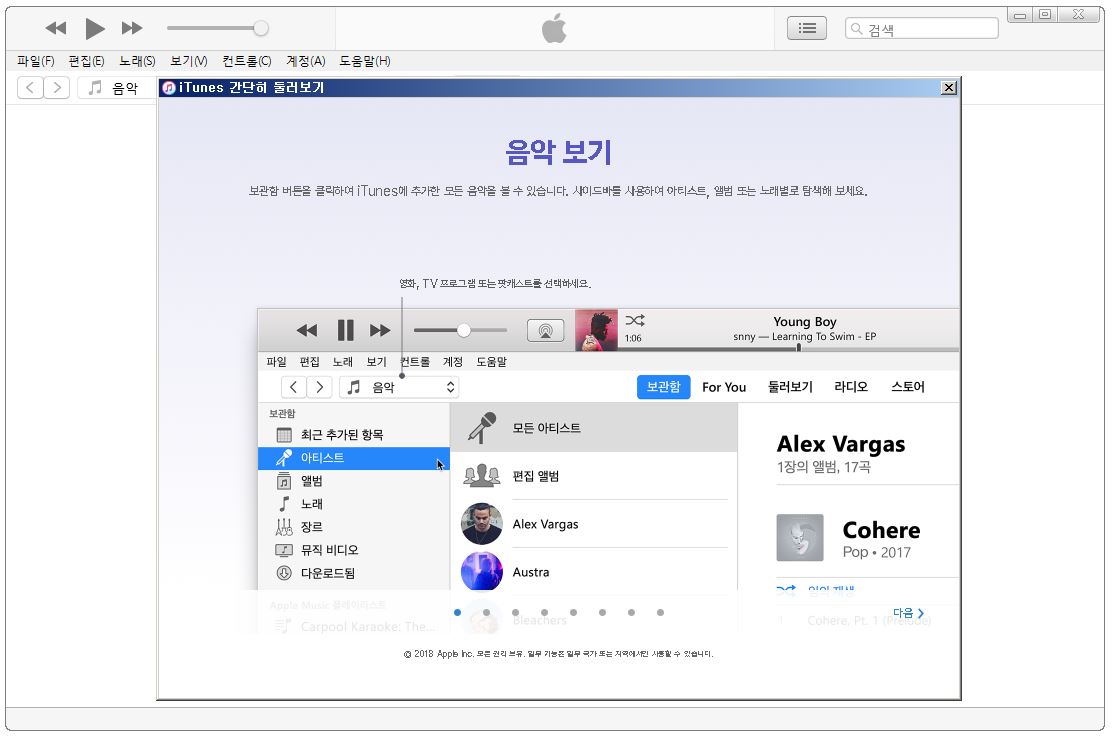This screenshot has width=1115, height=736.
Task: Click the forward arrow in main window
Action: [57, 87]
